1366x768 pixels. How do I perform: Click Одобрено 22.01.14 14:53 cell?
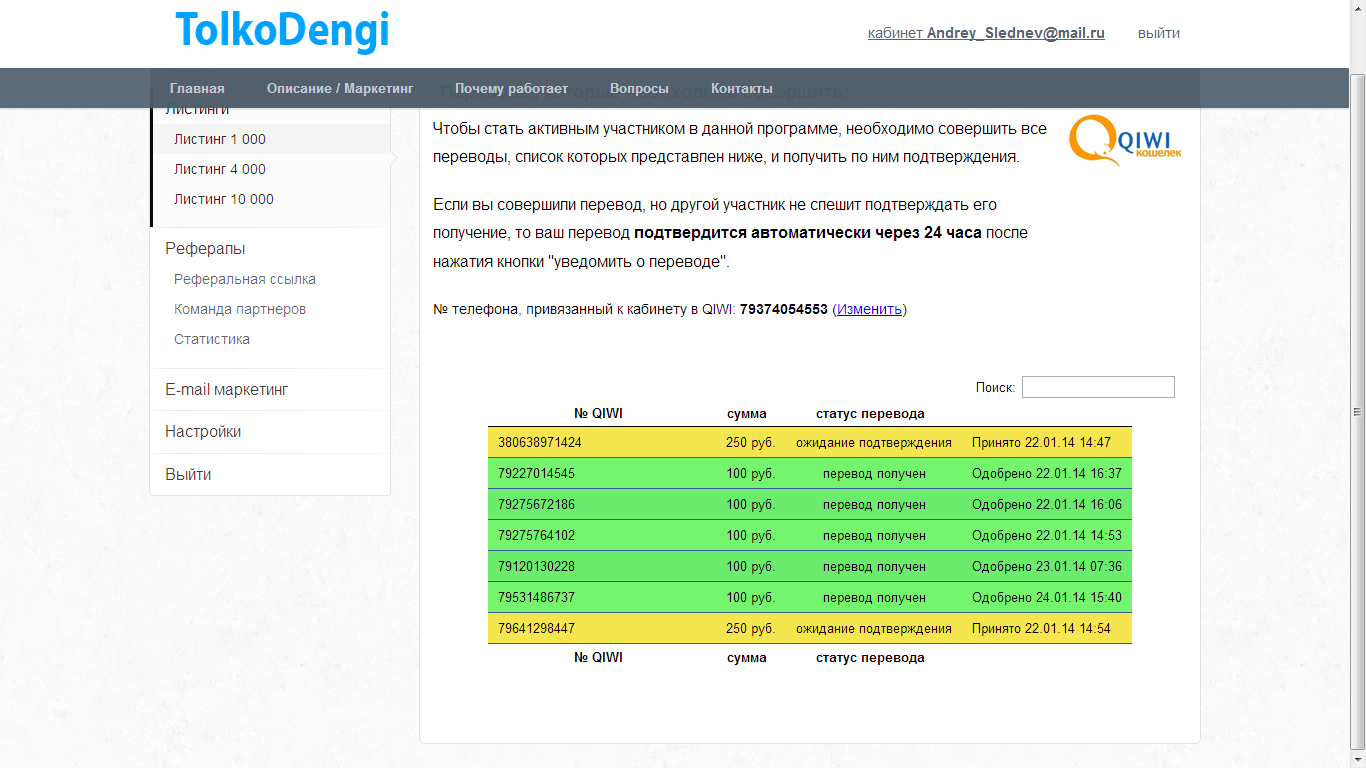(1047, 535)
